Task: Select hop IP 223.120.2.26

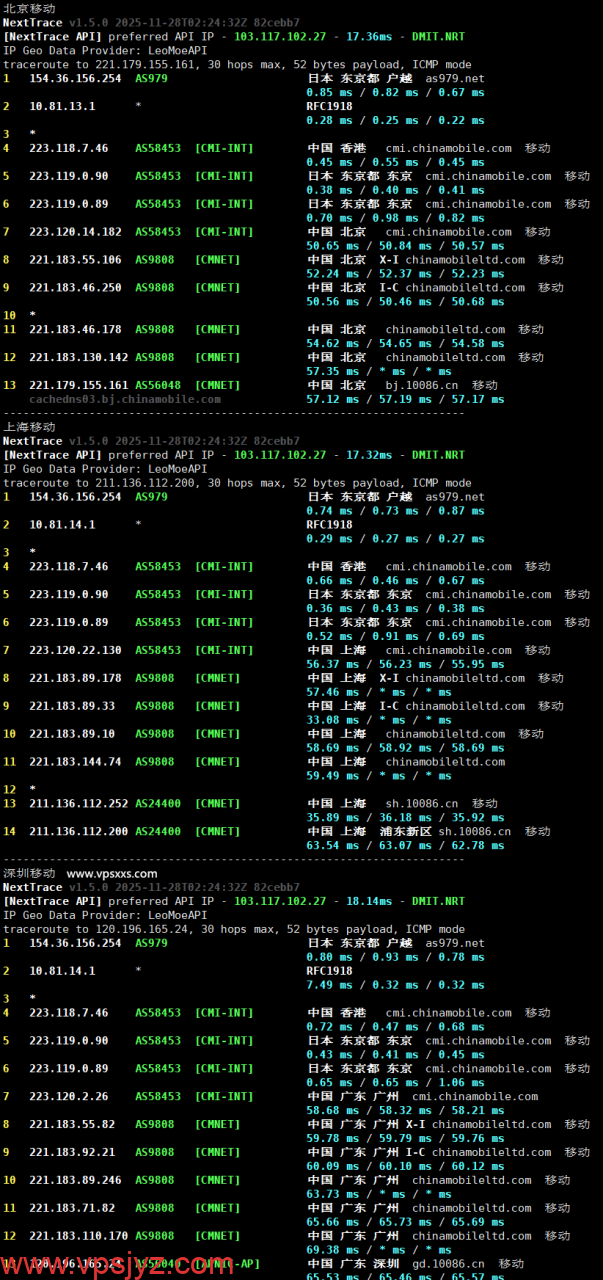Action: tap(69, 1096)
